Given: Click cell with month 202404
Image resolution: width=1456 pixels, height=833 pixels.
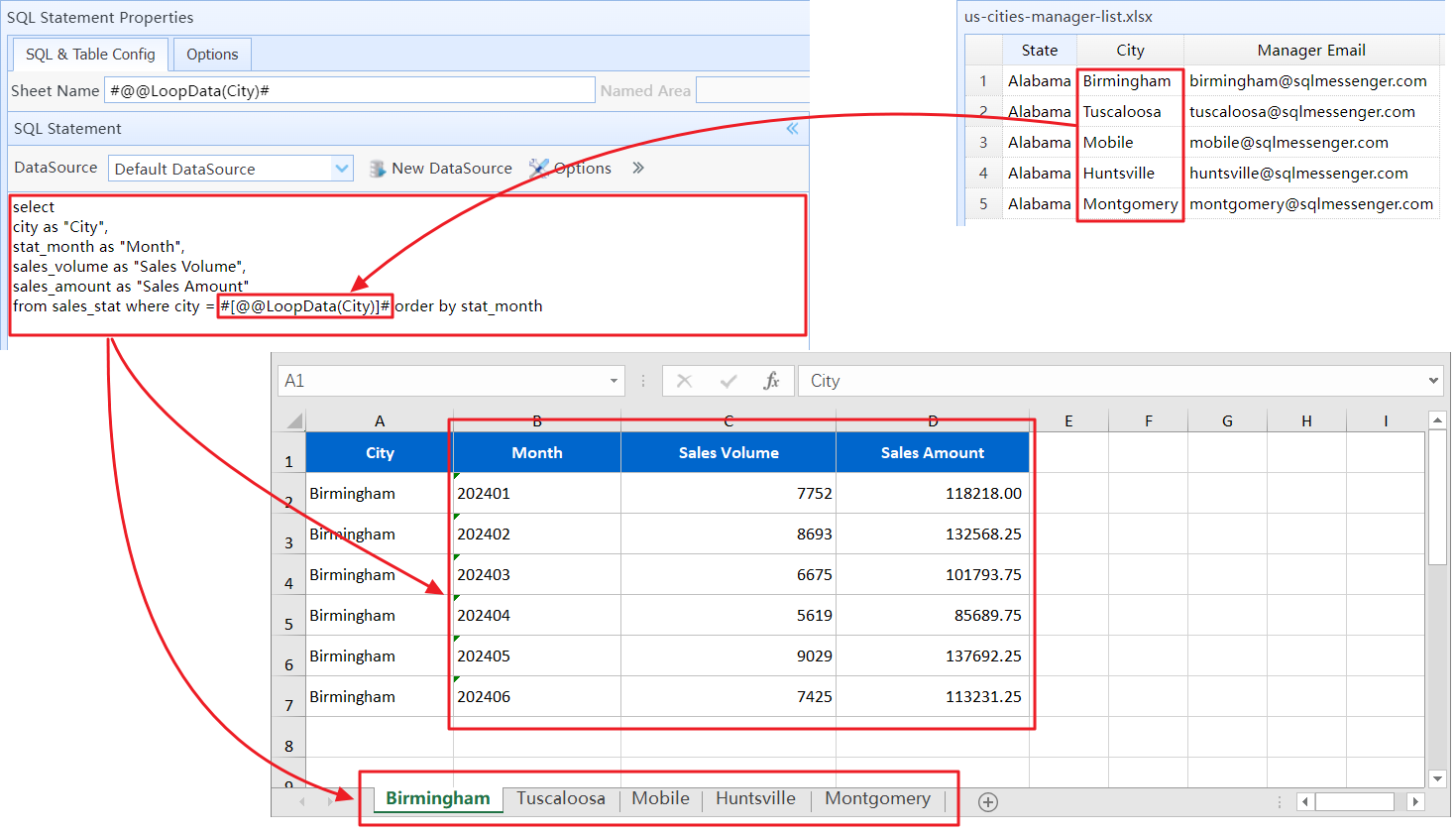Looking at the screenshot, I should (537, 615).
